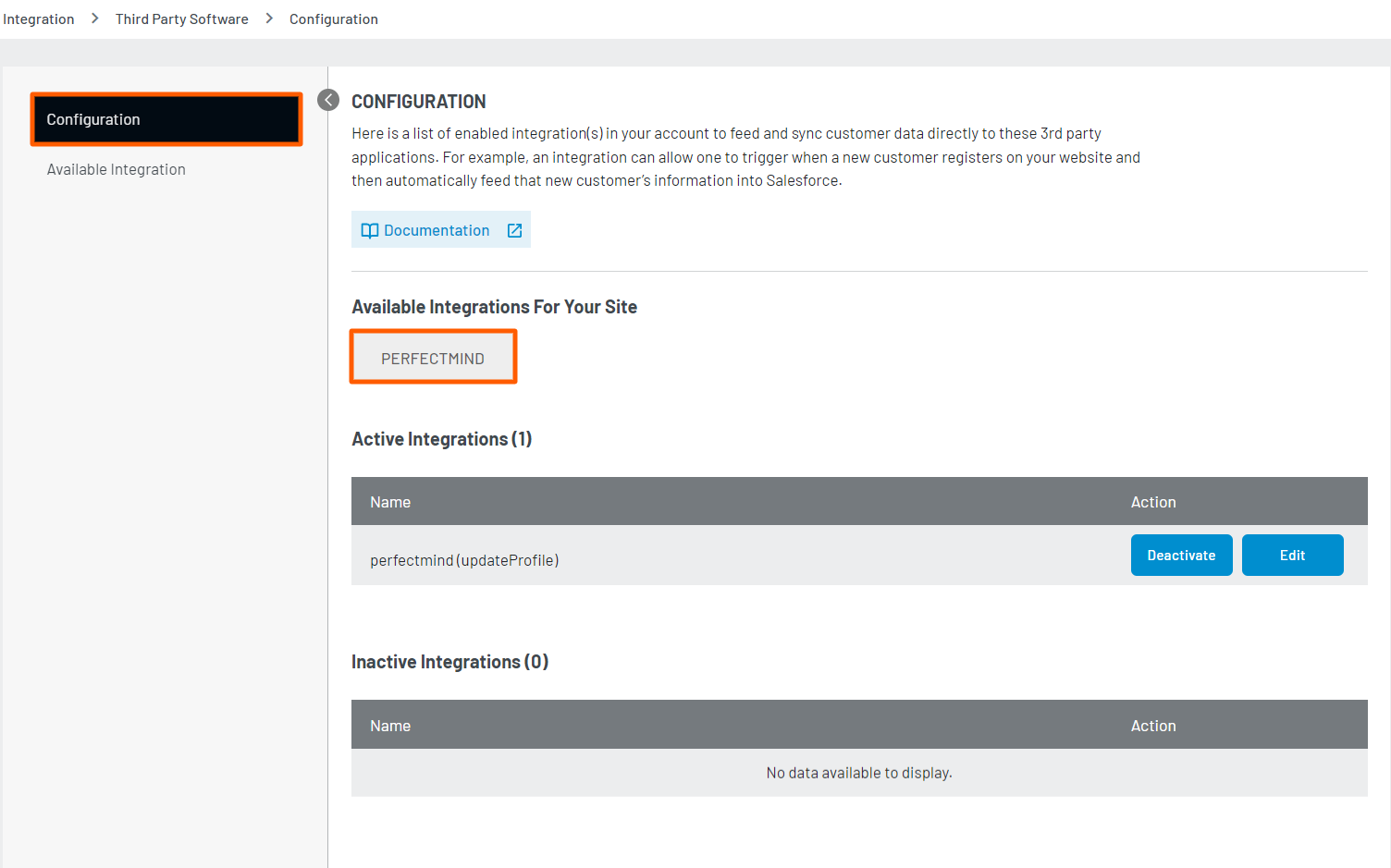Click Name header in Inactive Integrations table
Image resolution: width=1391 pixels, height=868 pixels.
click(x=390, y=727)
